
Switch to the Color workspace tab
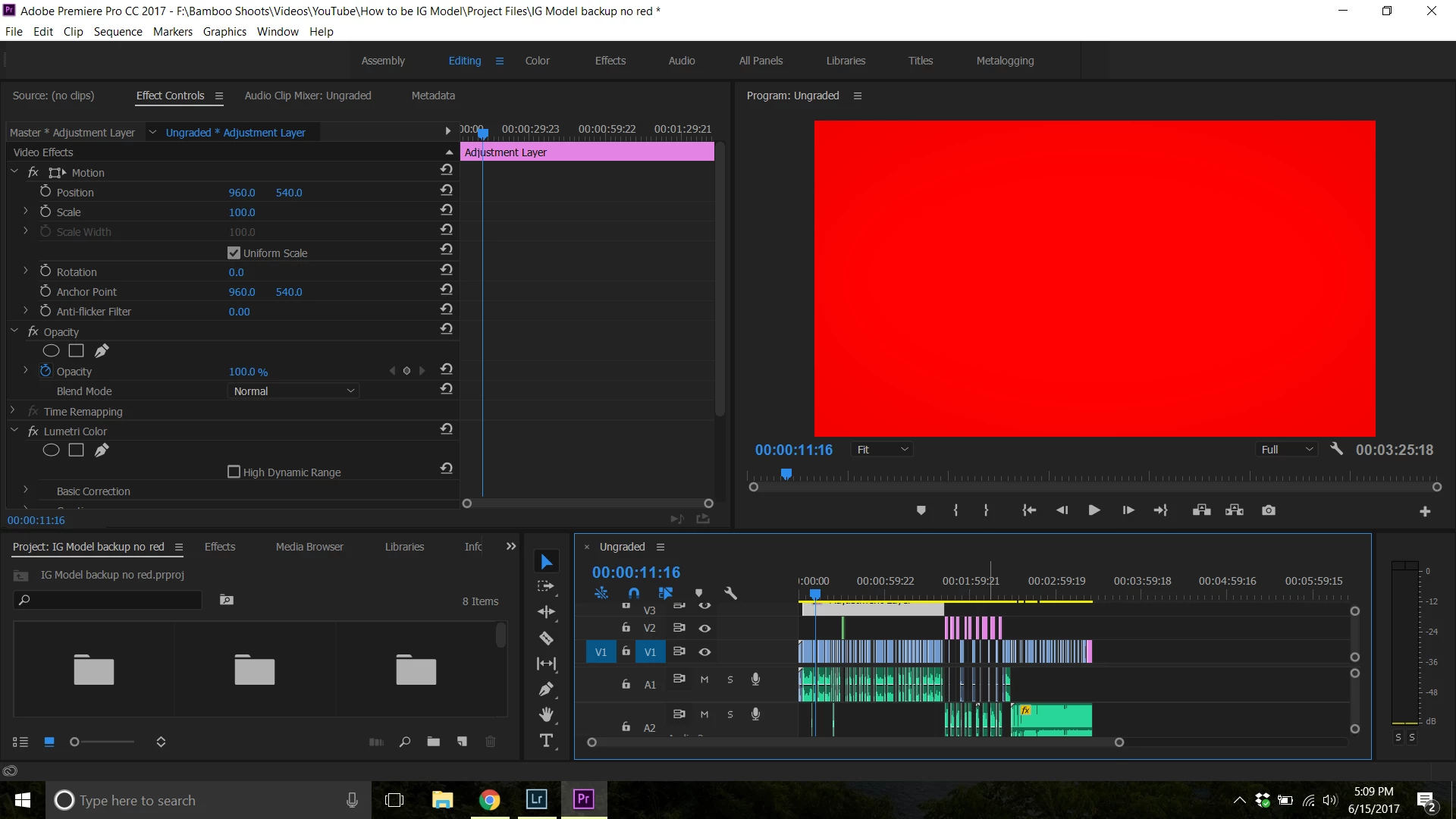coord(537,61)
